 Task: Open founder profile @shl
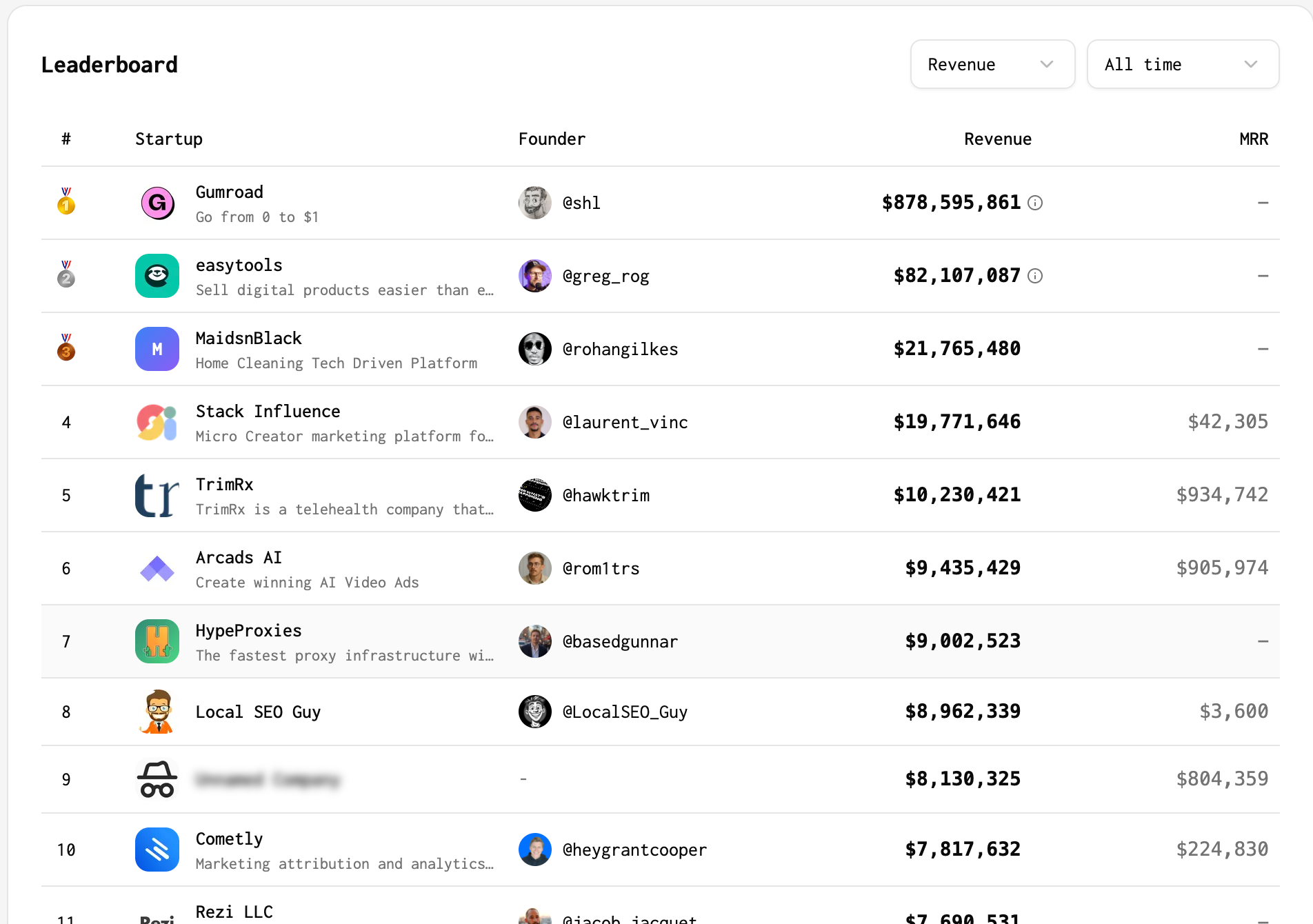[x=581, y=203]
